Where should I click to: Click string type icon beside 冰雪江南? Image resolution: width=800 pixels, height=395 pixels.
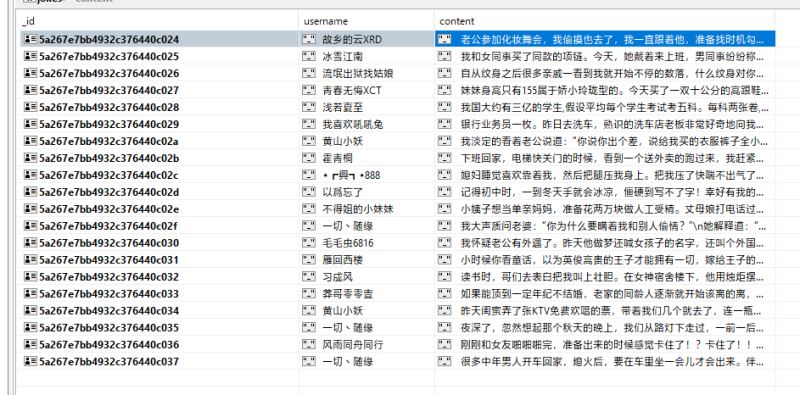pyautogui.click(x=309, y=56)
